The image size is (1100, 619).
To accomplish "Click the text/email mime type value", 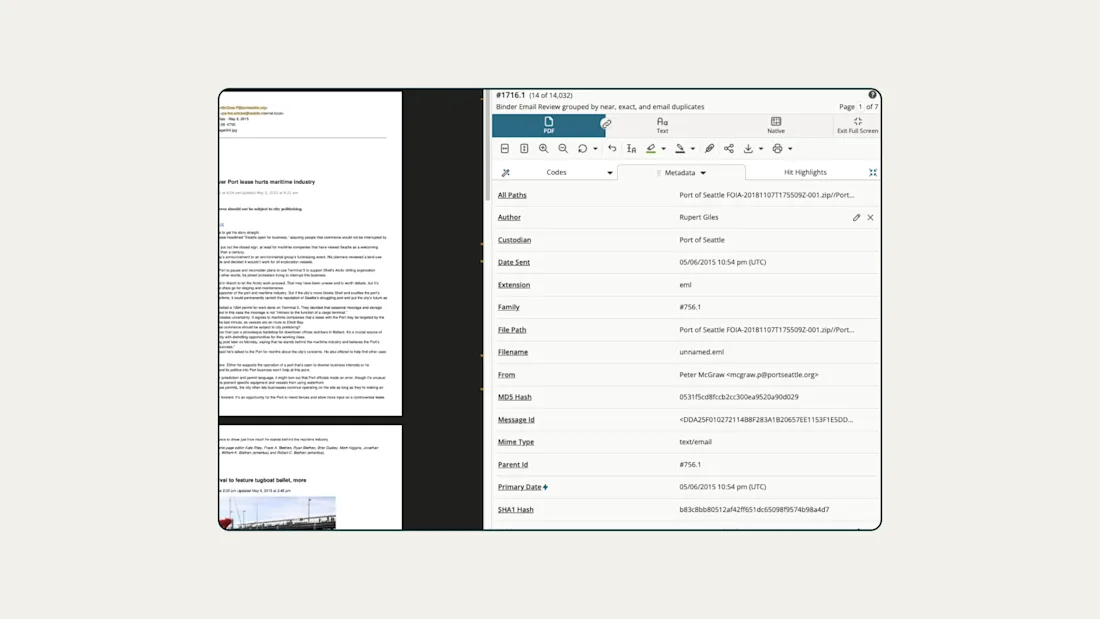I will (695, 442).
